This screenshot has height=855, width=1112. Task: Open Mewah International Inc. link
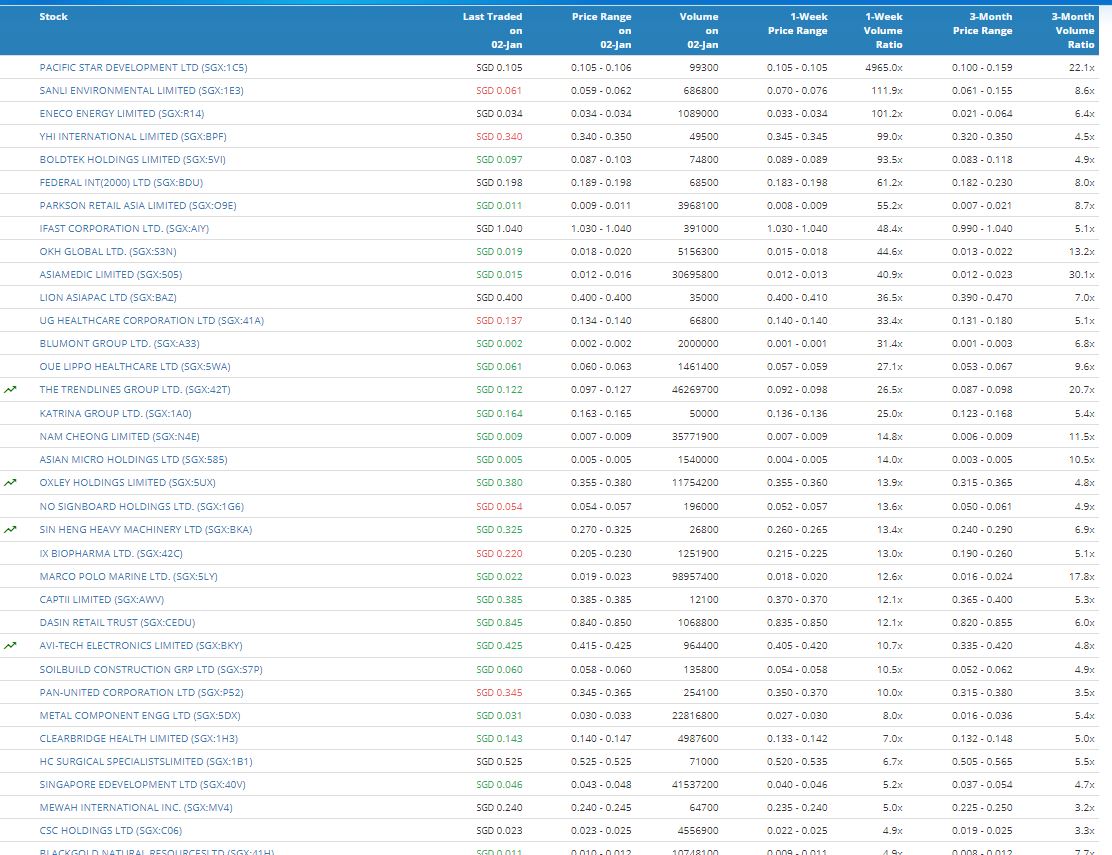(136, 808)
